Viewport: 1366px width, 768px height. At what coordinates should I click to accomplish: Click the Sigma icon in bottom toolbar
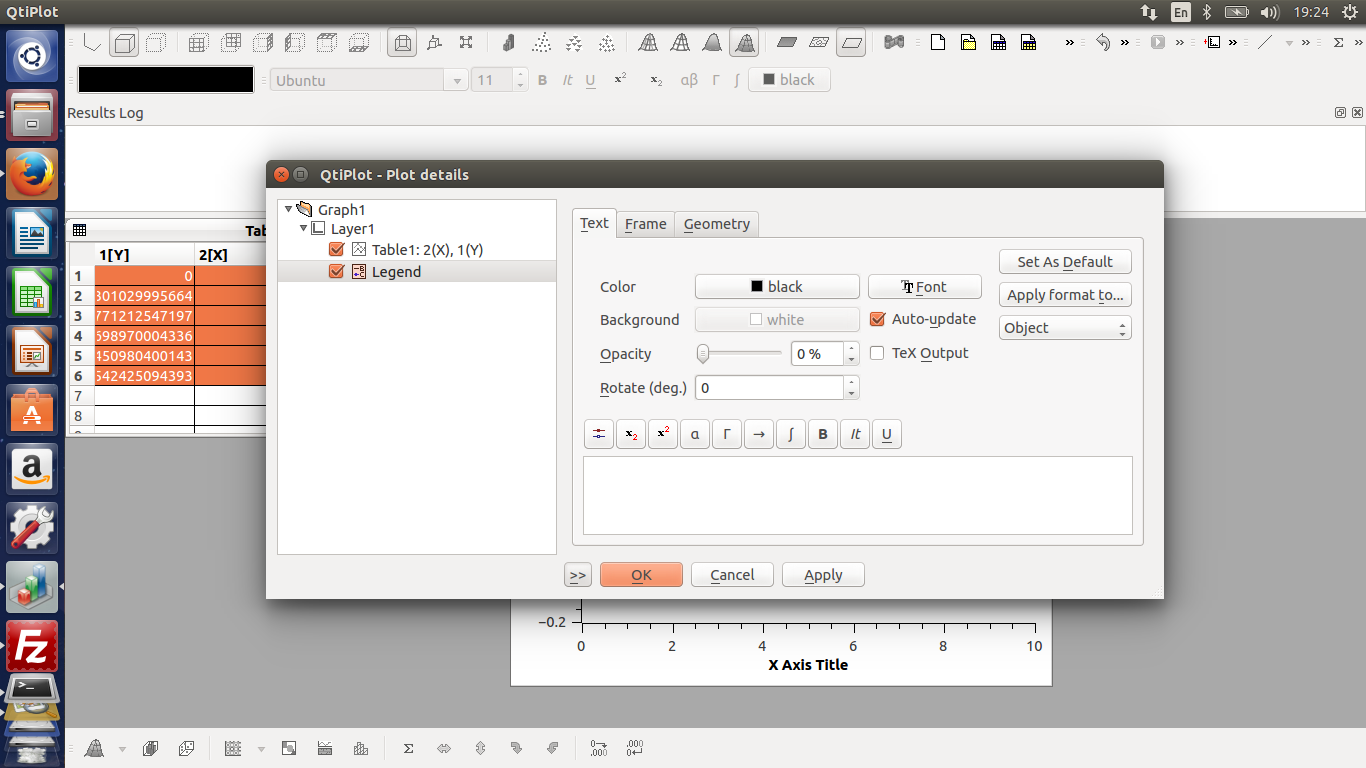(408, 748)
